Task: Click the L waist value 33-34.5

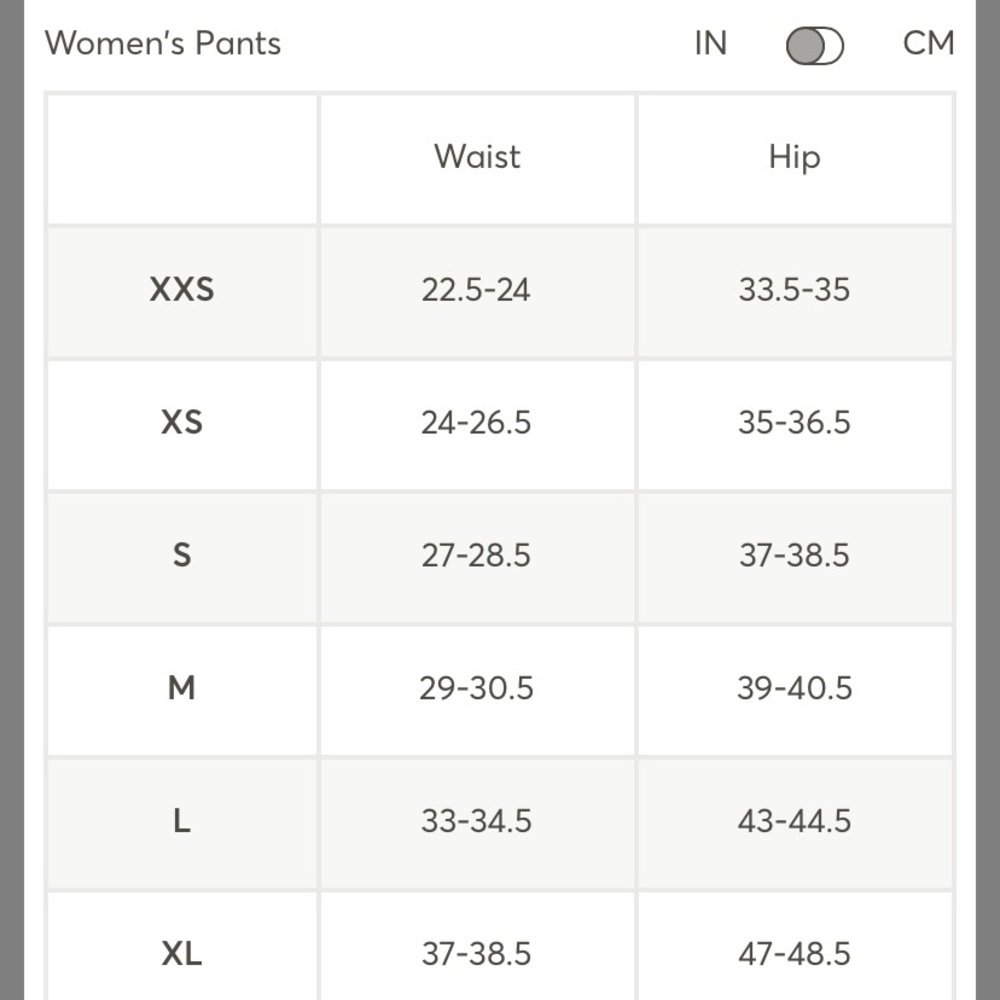Action: (x=476, y=821)
